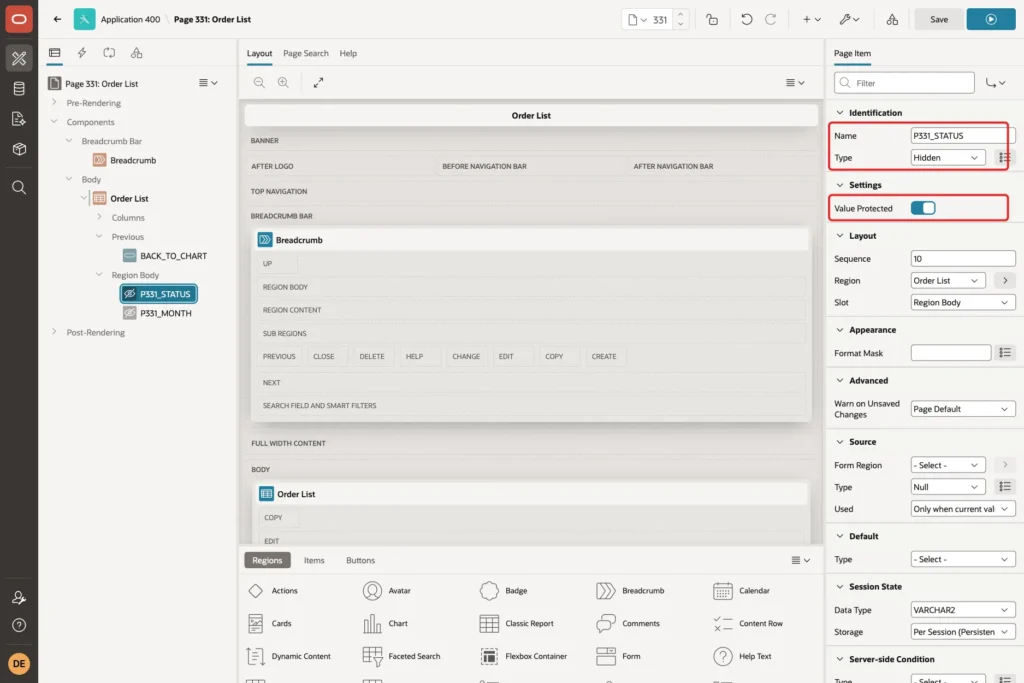Toggle the Value Protected switch

923,208
